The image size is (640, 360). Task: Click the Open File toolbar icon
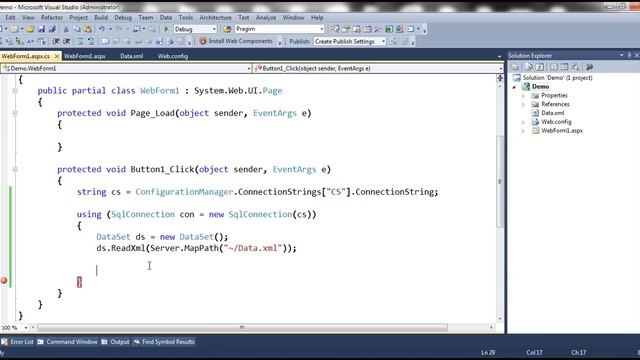(x=30, y=29)
